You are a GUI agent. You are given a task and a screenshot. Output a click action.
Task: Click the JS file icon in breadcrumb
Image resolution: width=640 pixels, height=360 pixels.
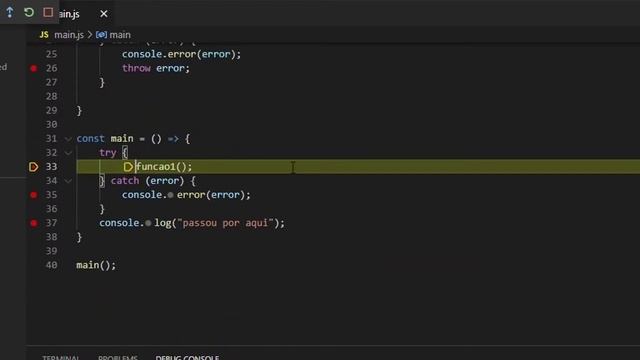(44, 35)
